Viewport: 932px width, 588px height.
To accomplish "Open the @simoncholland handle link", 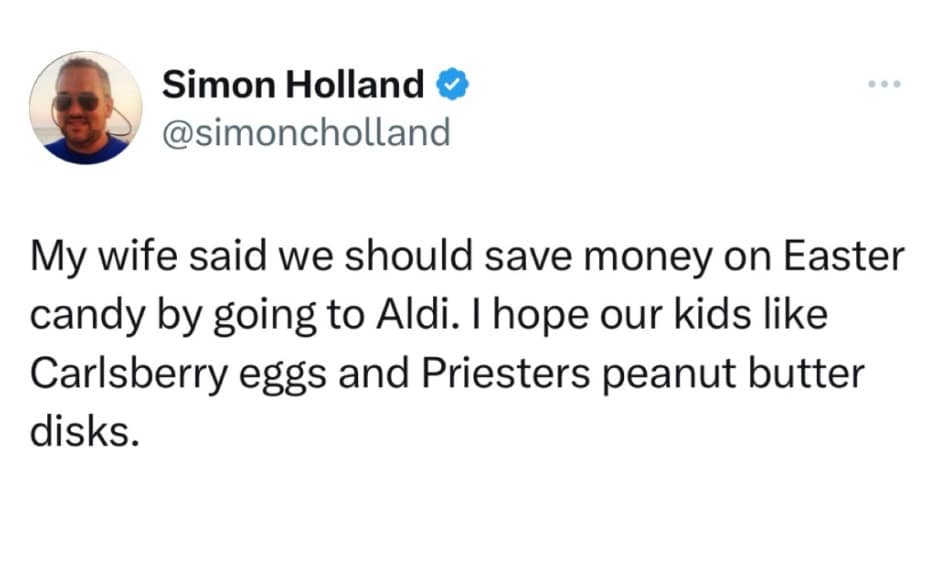I will pos(306,132).
